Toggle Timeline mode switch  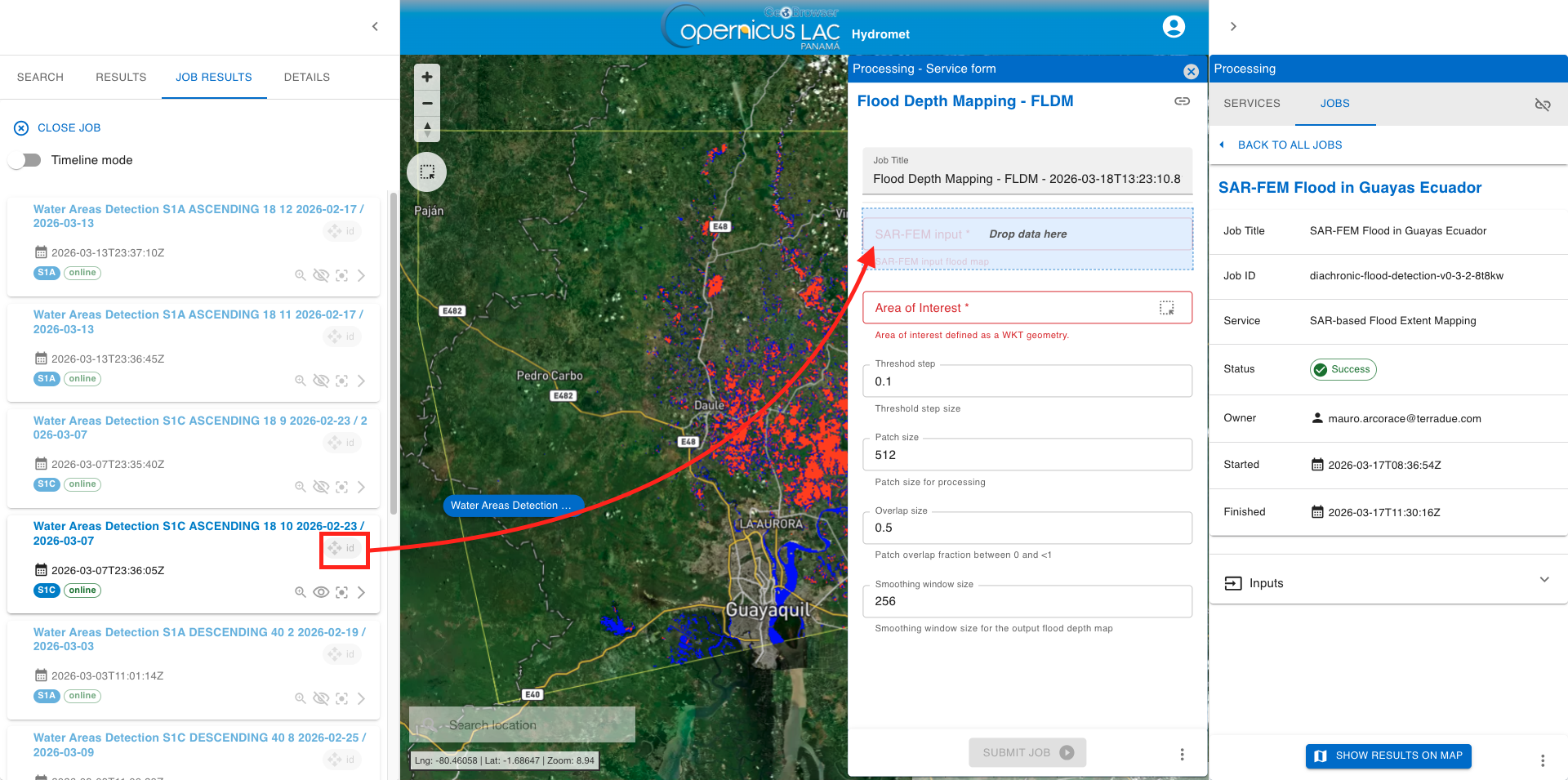coord(26,160)
